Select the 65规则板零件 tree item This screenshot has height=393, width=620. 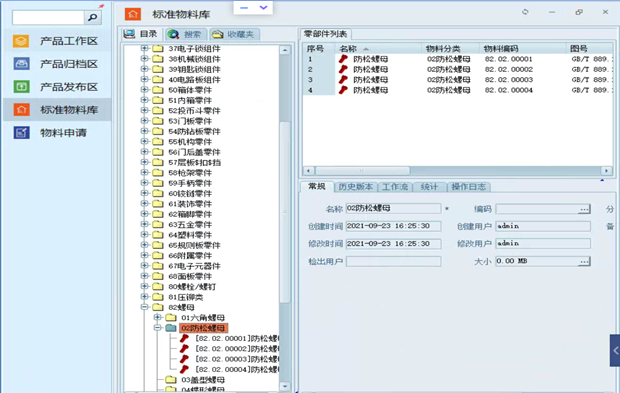[195, 245]
